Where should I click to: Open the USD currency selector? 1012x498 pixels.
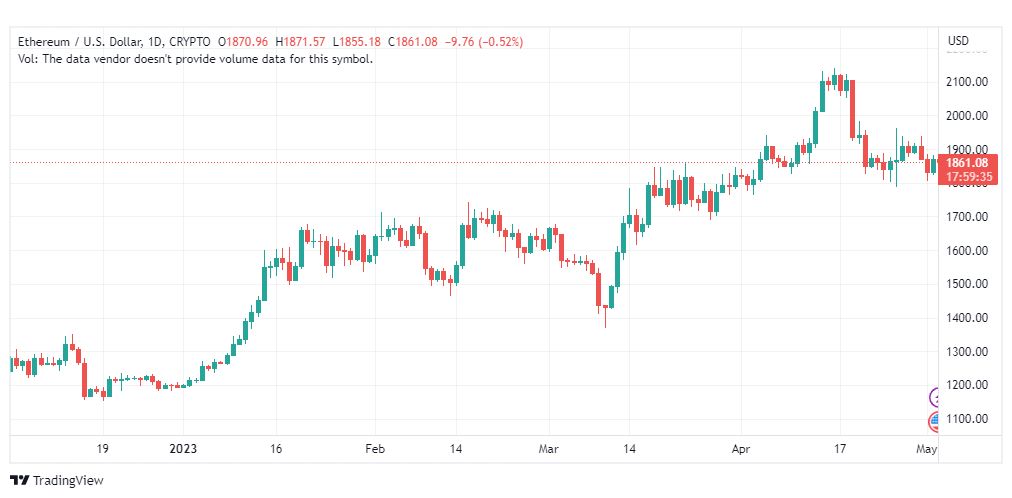pyautogui.click(x=958, y=41)
